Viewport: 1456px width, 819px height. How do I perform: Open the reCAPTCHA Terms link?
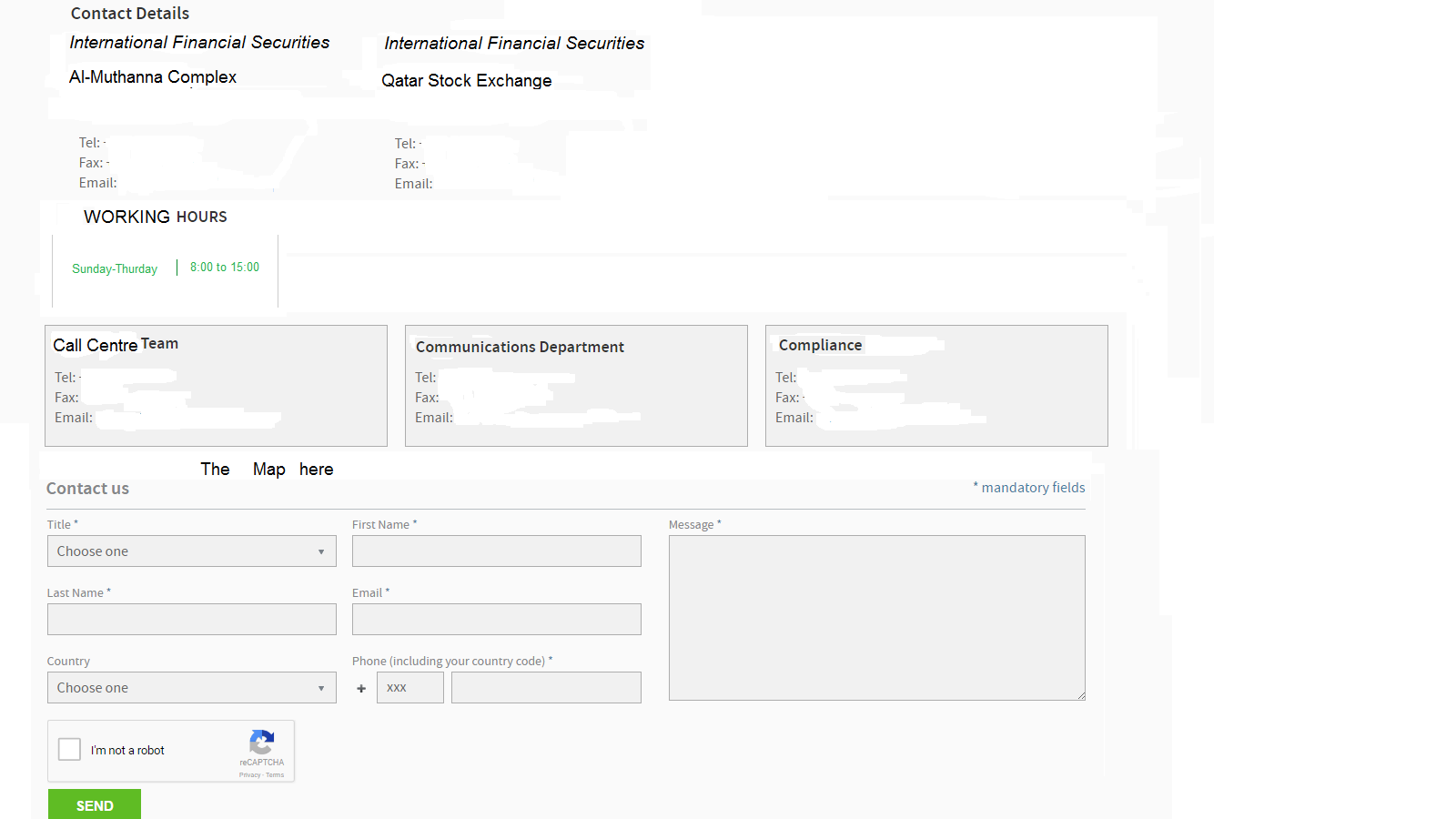pos(275,775)
